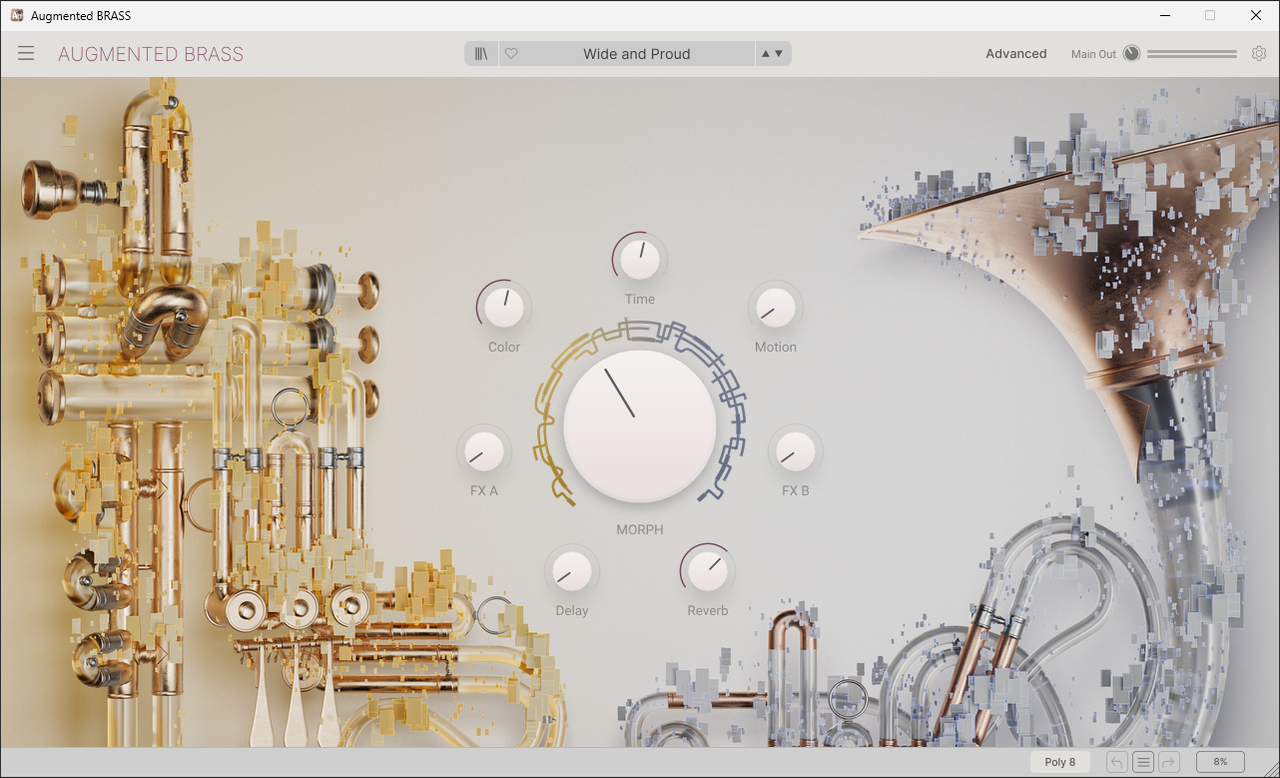Open the Poly 8 polyphony selector
Screen dimensions: 1280x778
(x=1060, y=762)
